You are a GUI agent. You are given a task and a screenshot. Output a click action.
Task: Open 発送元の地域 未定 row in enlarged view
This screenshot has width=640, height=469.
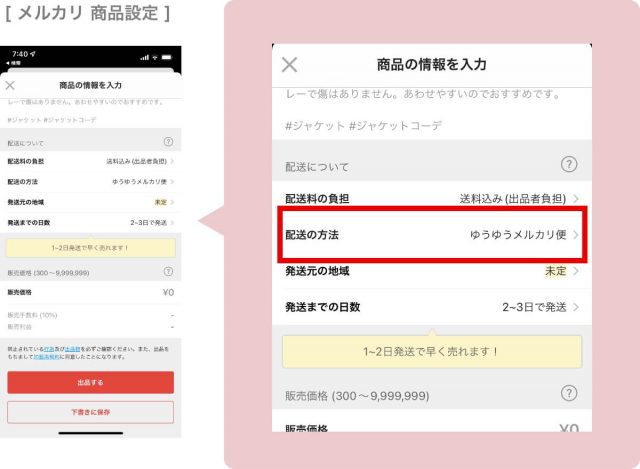coord(432,271)
